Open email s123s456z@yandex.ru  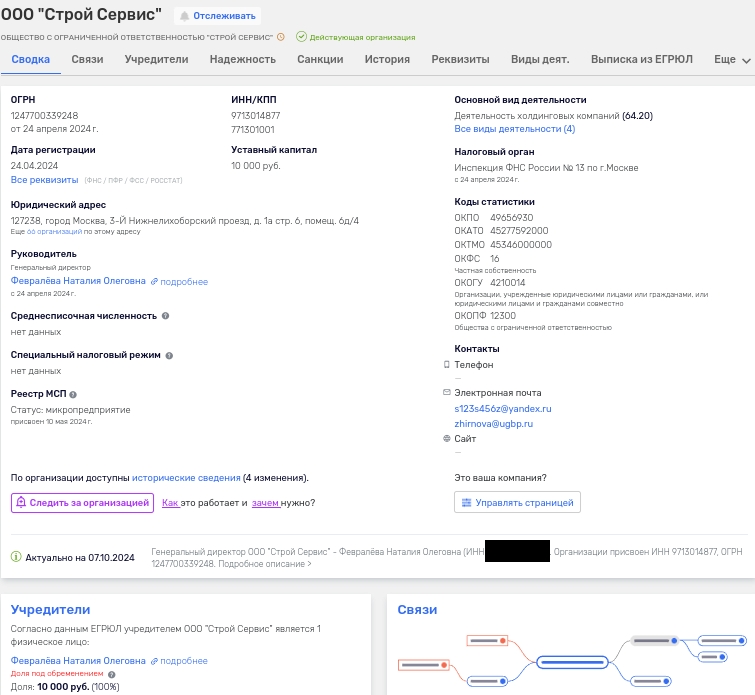pos(503,408)
